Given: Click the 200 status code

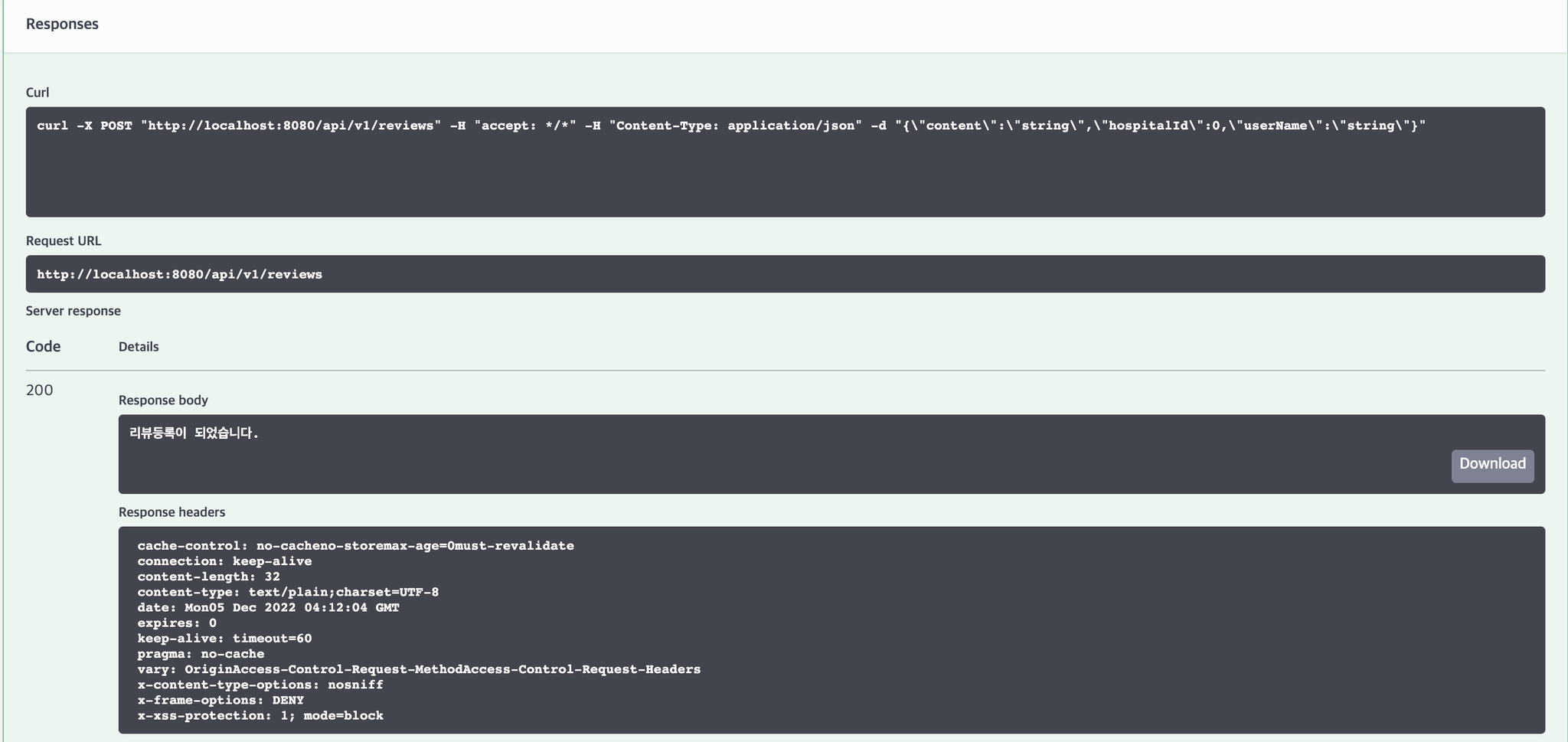Looking at the screenshot, I should (x=40, y=391).
